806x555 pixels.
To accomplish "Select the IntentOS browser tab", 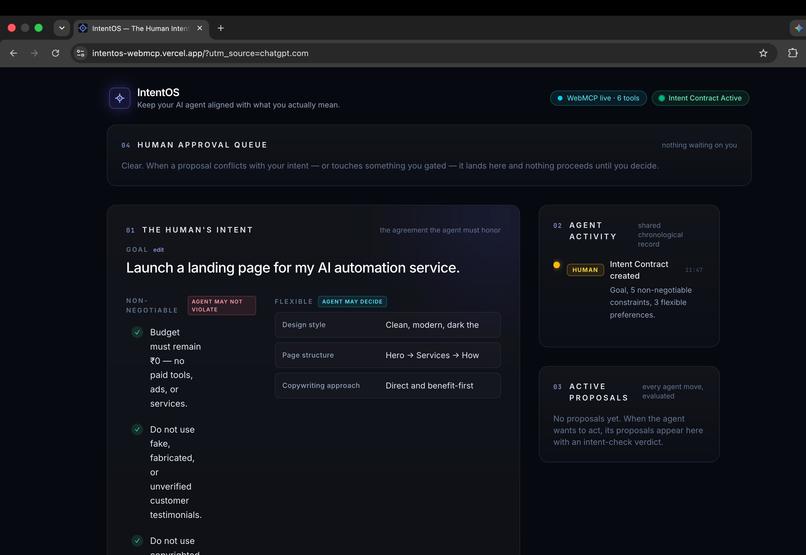I will coord(141,28).
